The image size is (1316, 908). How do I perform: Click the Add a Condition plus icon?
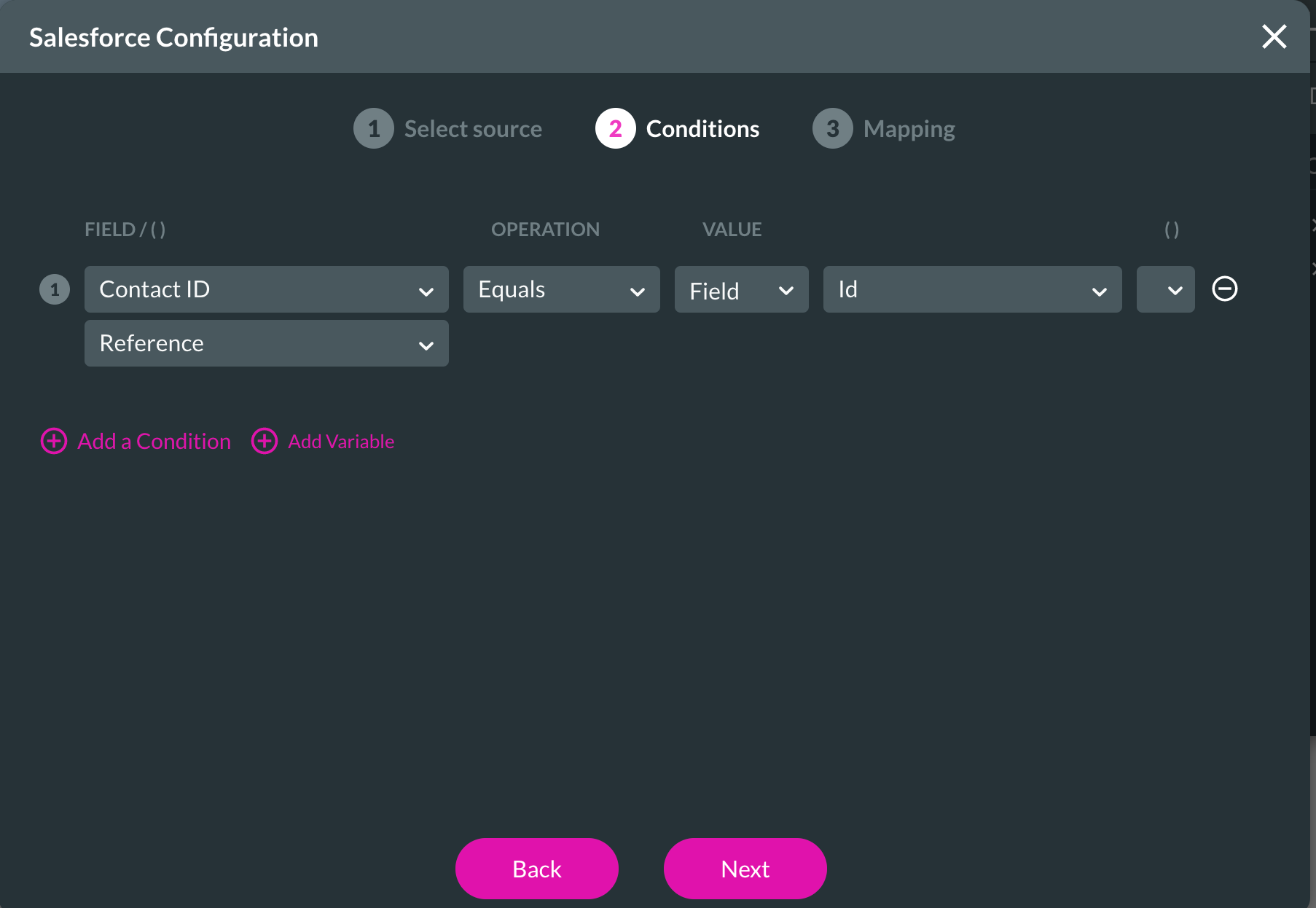pos(54,441)
